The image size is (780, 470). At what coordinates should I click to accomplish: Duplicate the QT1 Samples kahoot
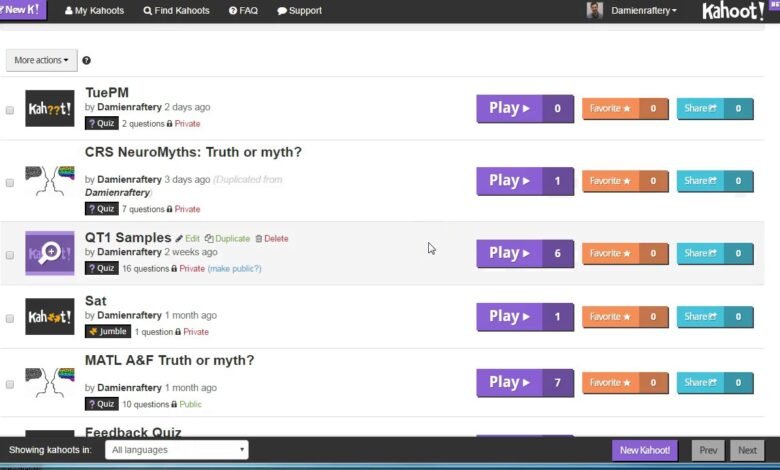227,239
